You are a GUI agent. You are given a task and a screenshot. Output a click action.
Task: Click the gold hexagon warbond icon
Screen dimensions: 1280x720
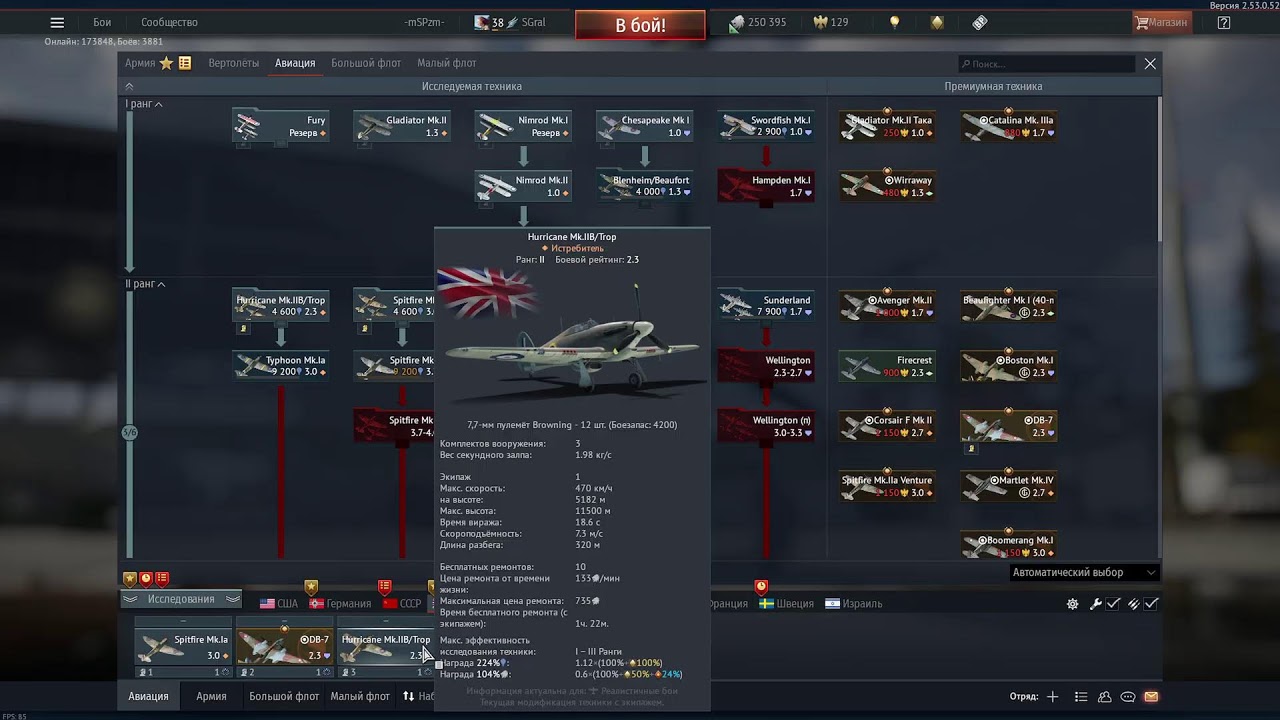937,22
